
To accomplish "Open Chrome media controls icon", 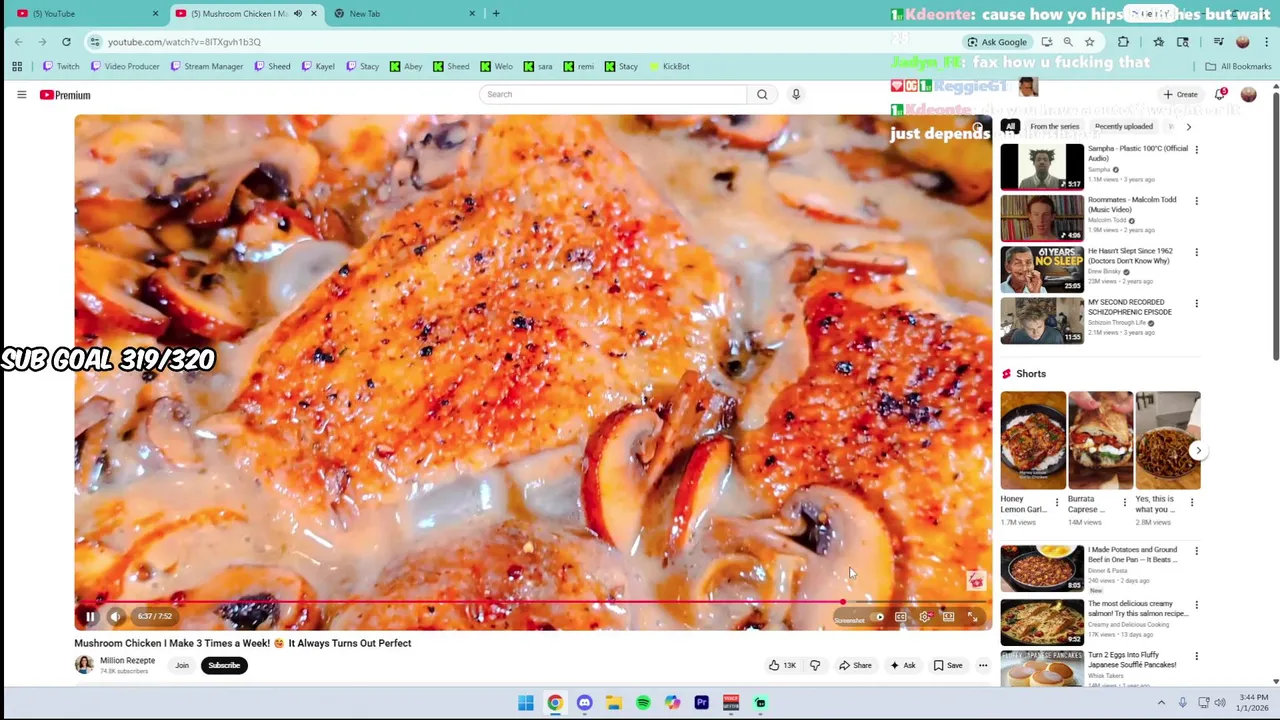I will pyautogui.click(x=1218, y=42).
